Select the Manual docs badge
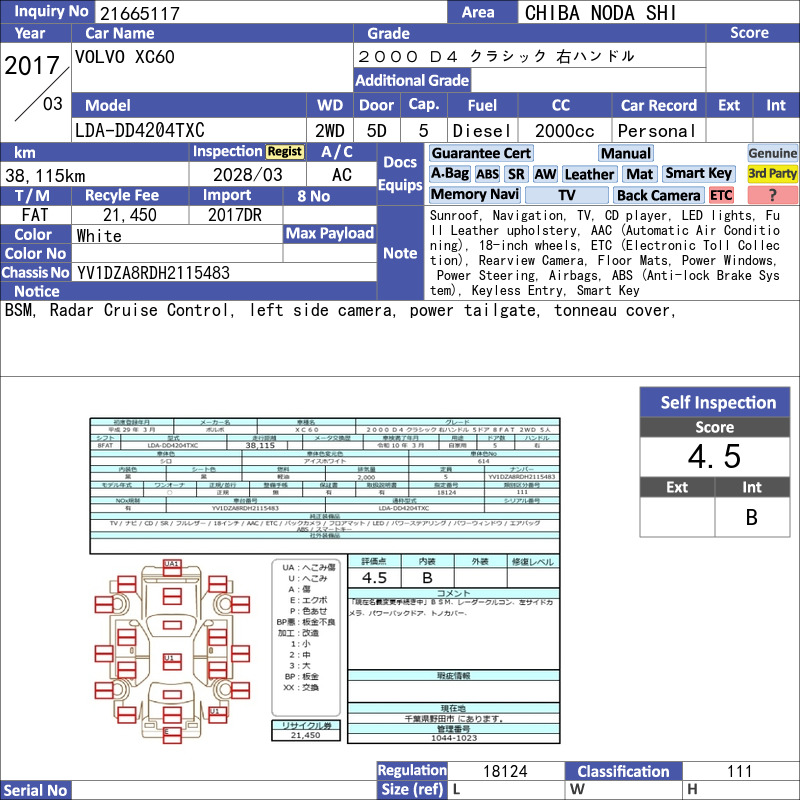The image size is (800, 800). pos(626,153)
